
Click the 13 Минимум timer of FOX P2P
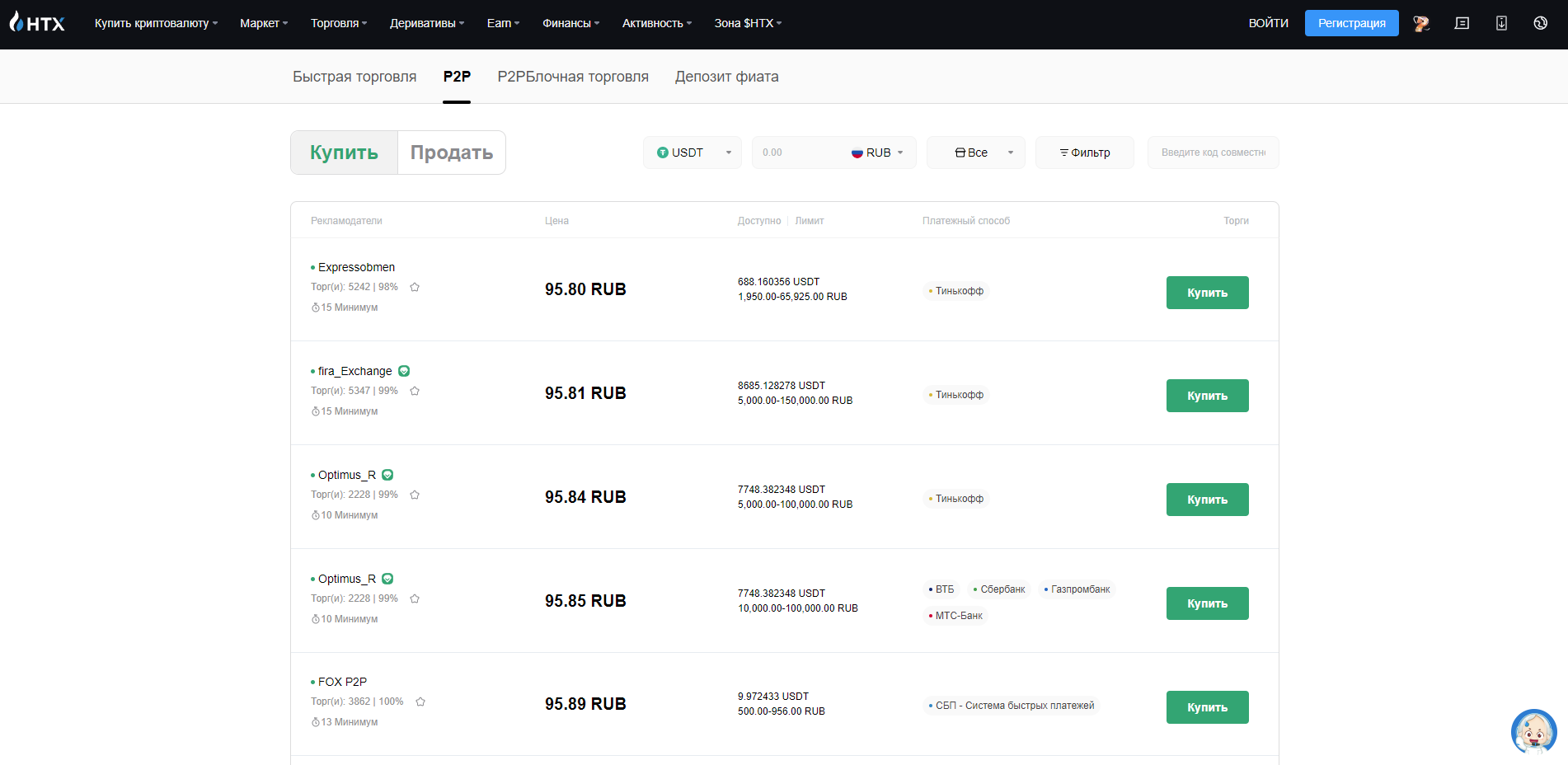345,722
